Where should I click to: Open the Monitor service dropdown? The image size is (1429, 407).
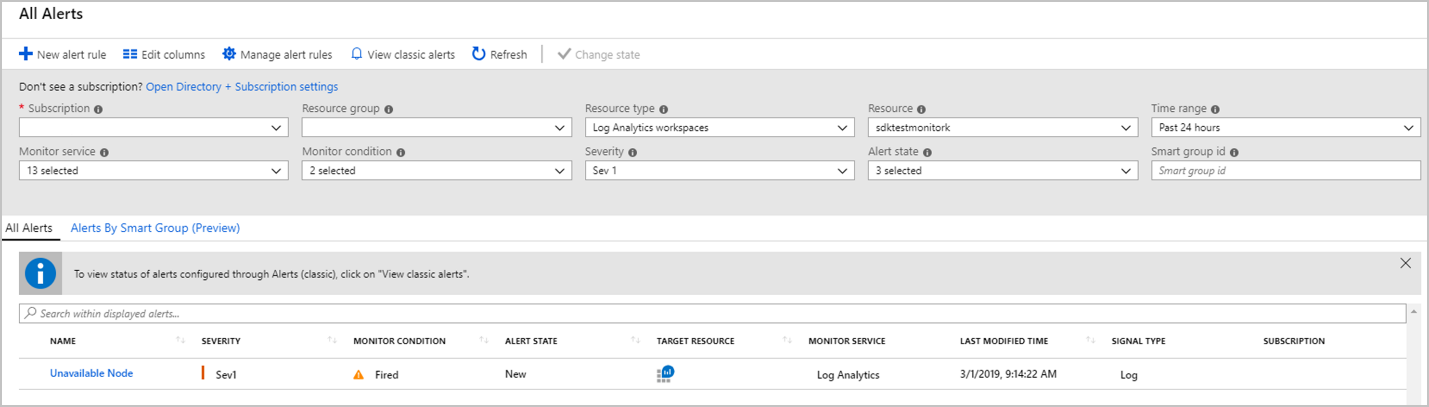tap(153, 171)
